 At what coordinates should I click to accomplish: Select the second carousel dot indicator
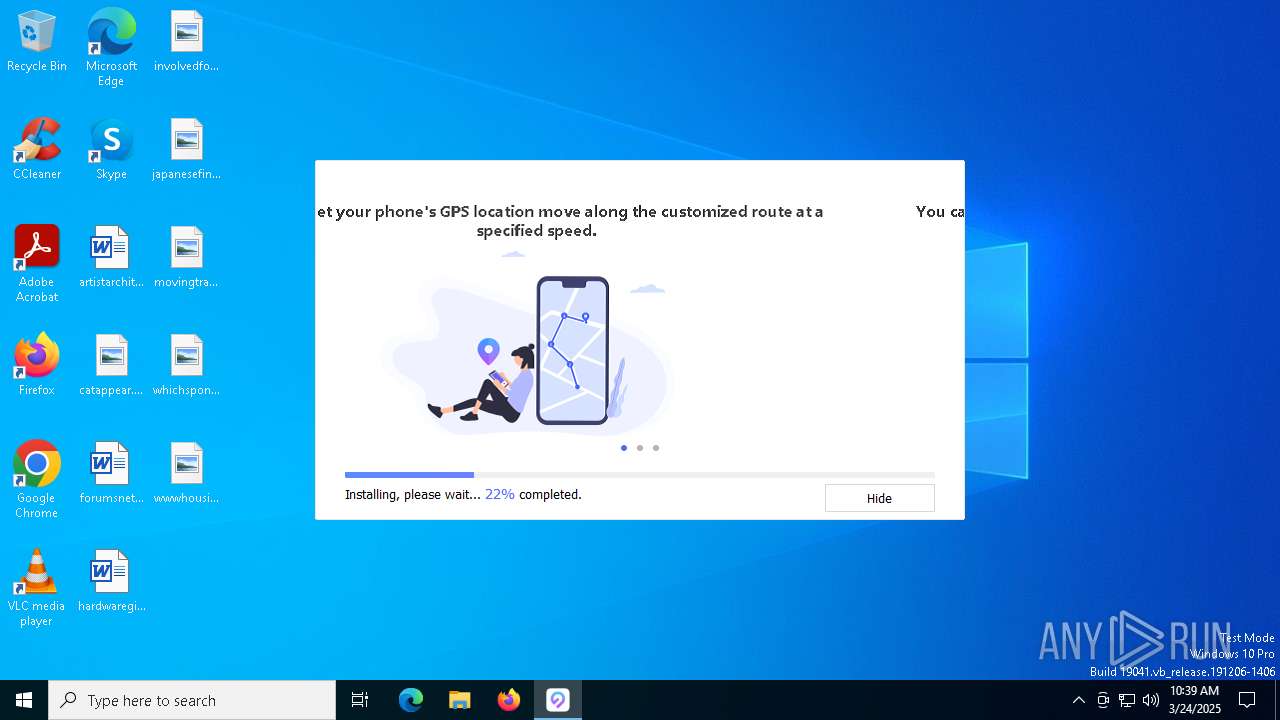click(x=640, y=448)
